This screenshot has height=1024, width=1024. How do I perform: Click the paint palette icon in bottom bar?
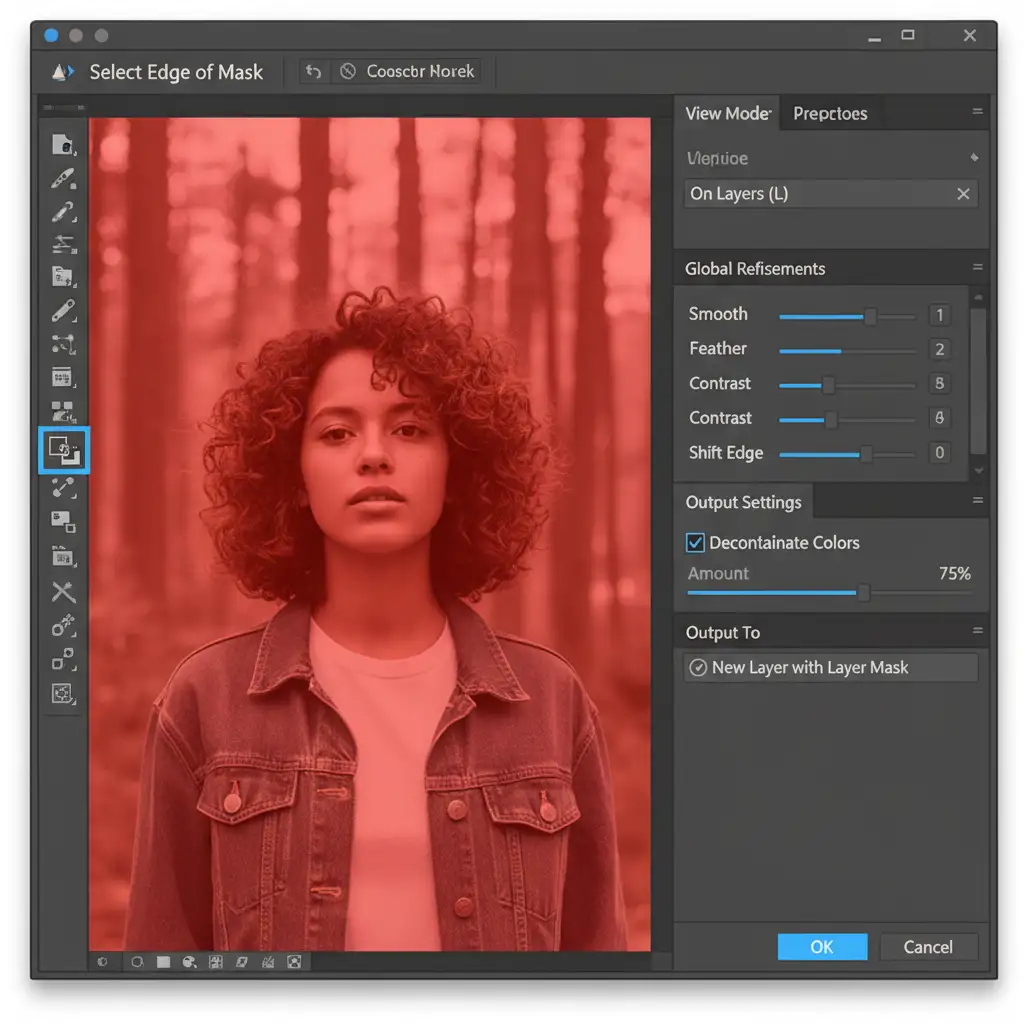pyautogui.click(x=189, y=962)
